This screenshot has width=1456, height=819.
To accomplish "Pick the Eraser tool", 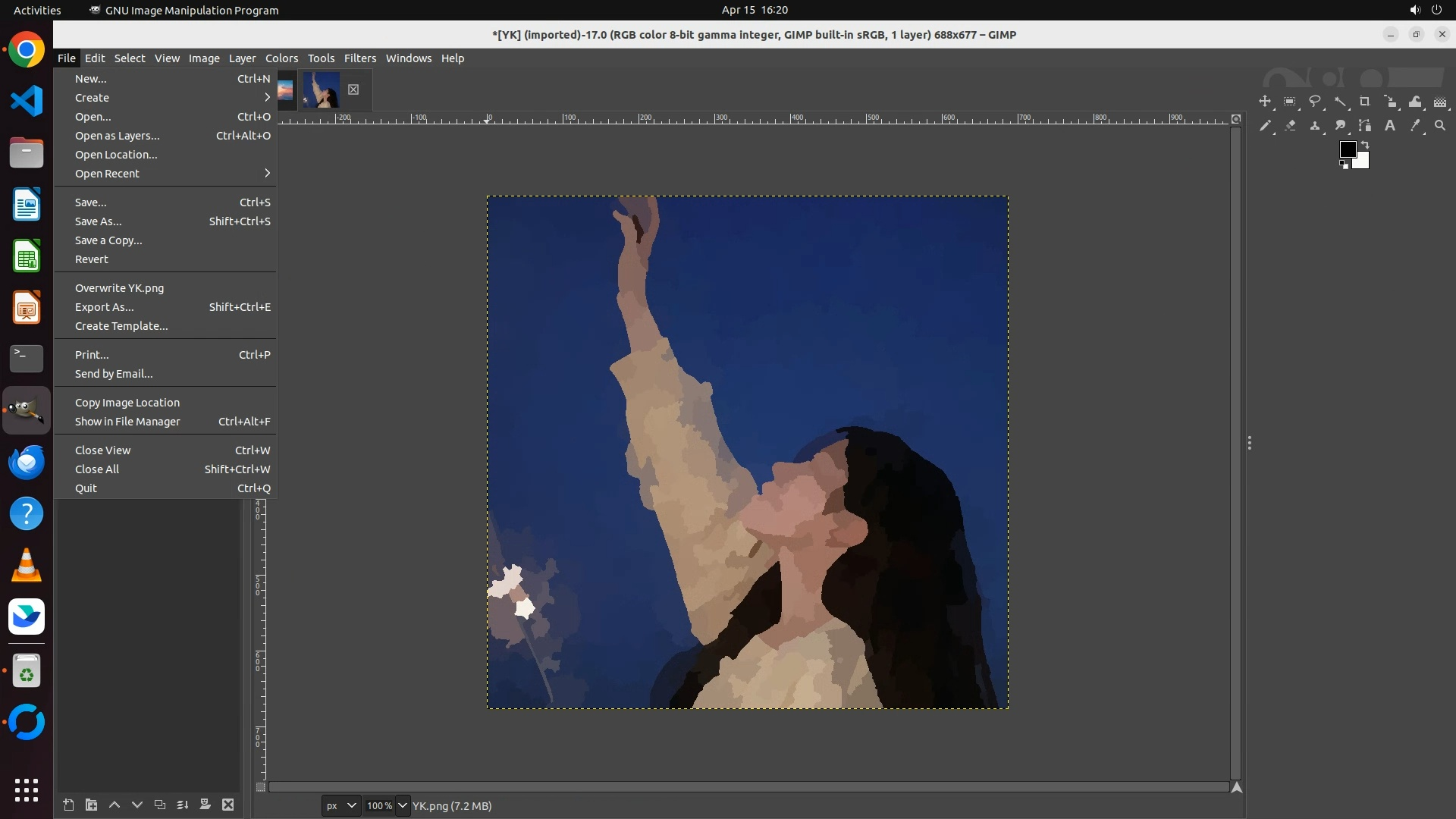I will click(1290, 126).
